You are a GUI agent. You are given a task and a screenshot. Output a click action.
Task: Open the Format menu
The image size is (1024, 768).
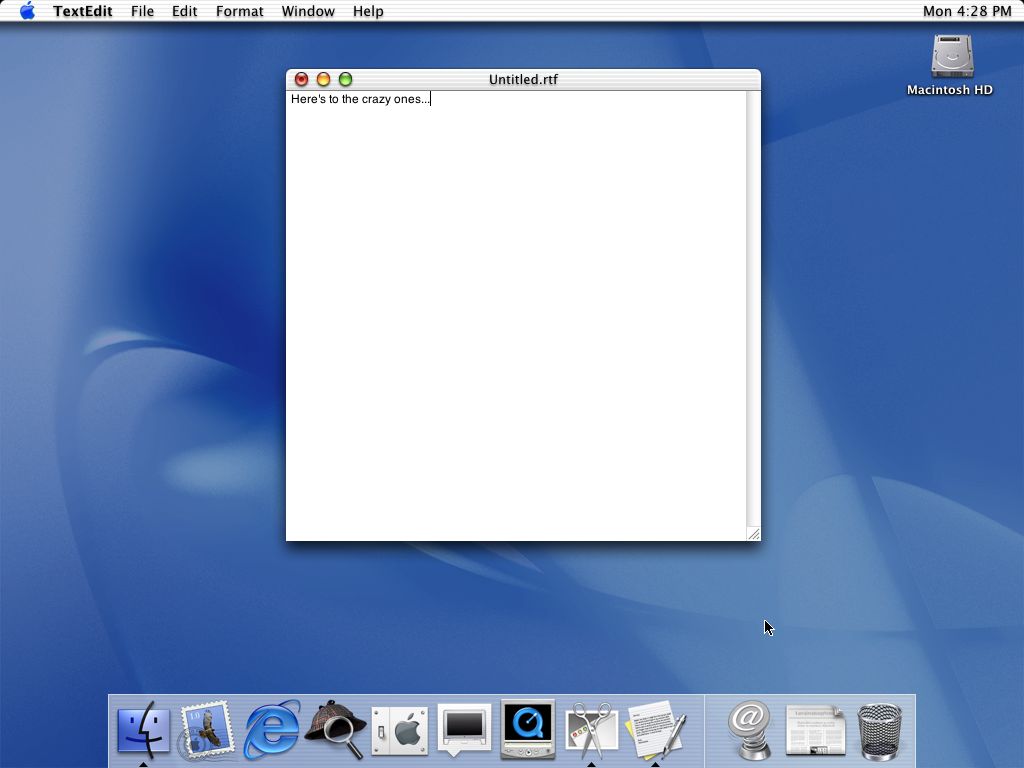(x=240, y=11)
